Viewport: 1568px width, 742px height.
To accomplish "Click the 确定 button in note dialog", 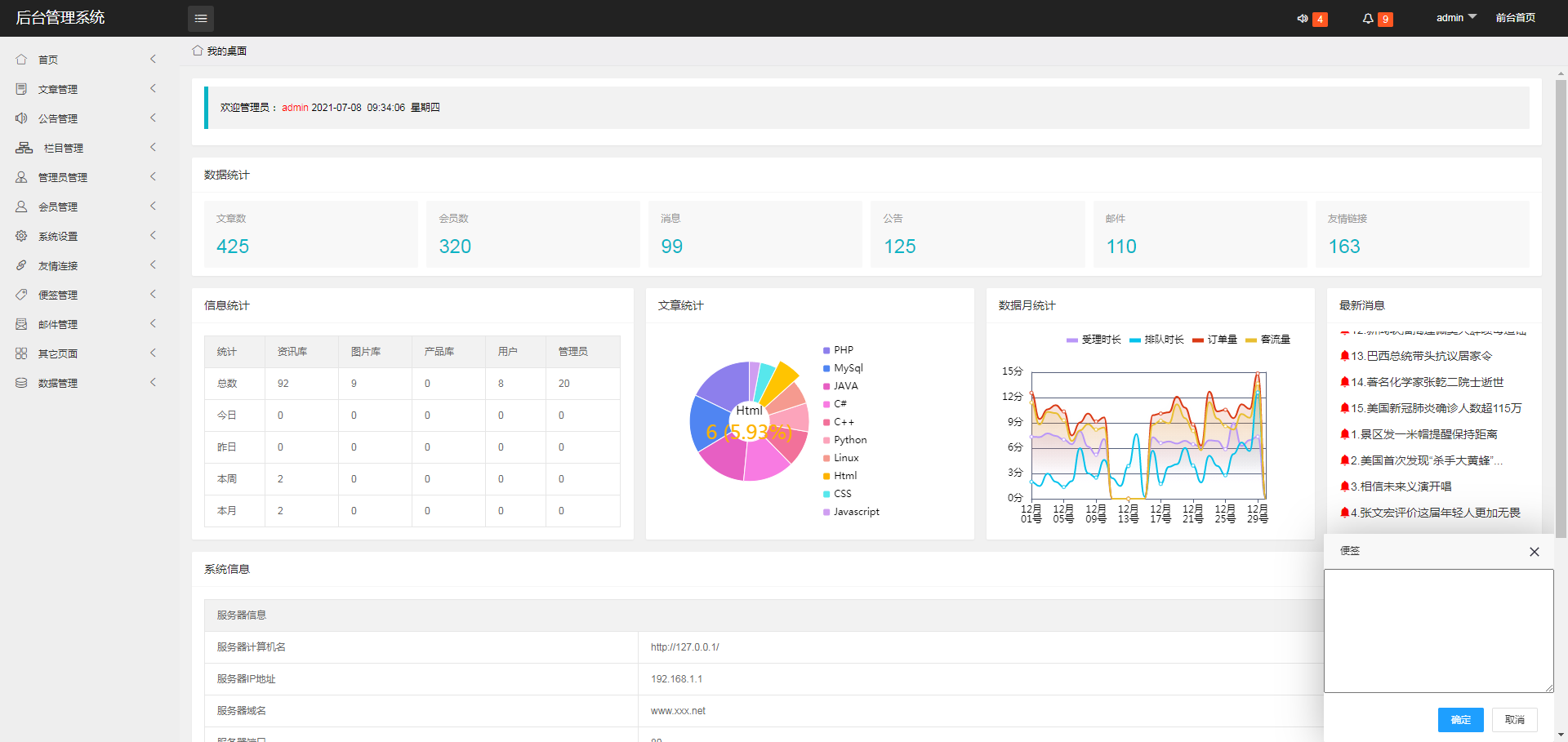I will [x=1460, y=719].
